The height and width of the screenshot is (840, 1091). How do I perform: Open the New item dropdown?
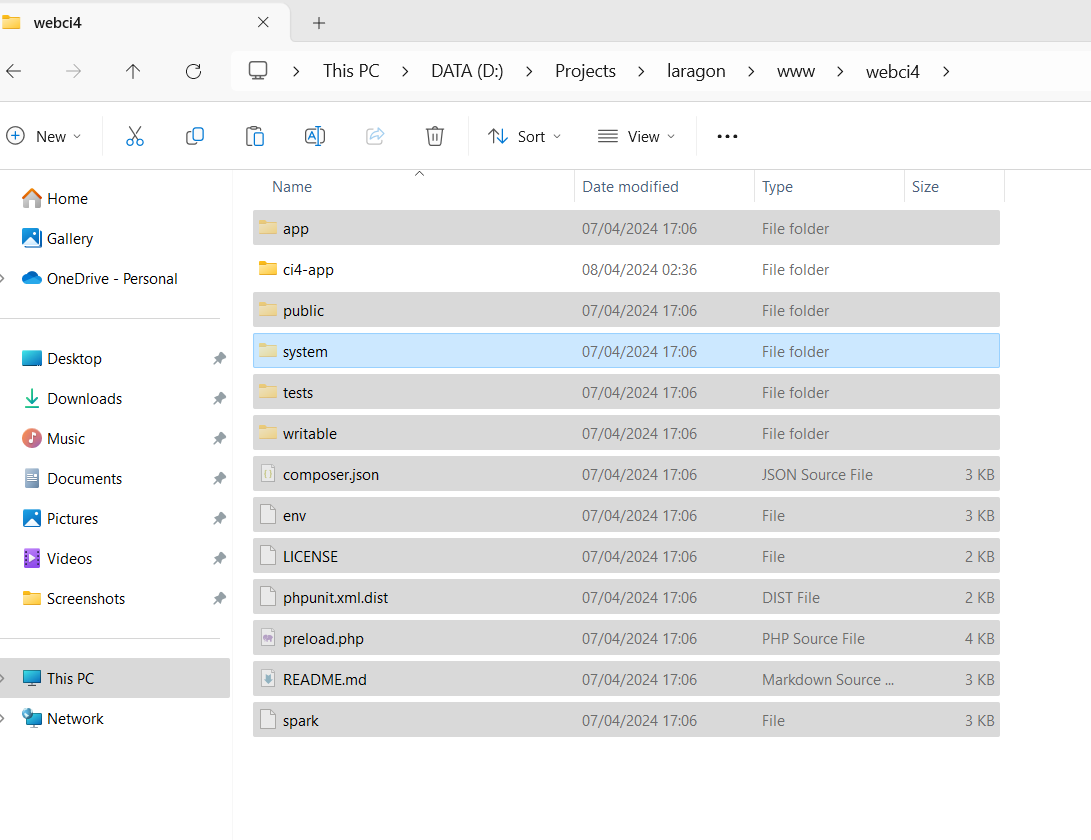point(44,136)
